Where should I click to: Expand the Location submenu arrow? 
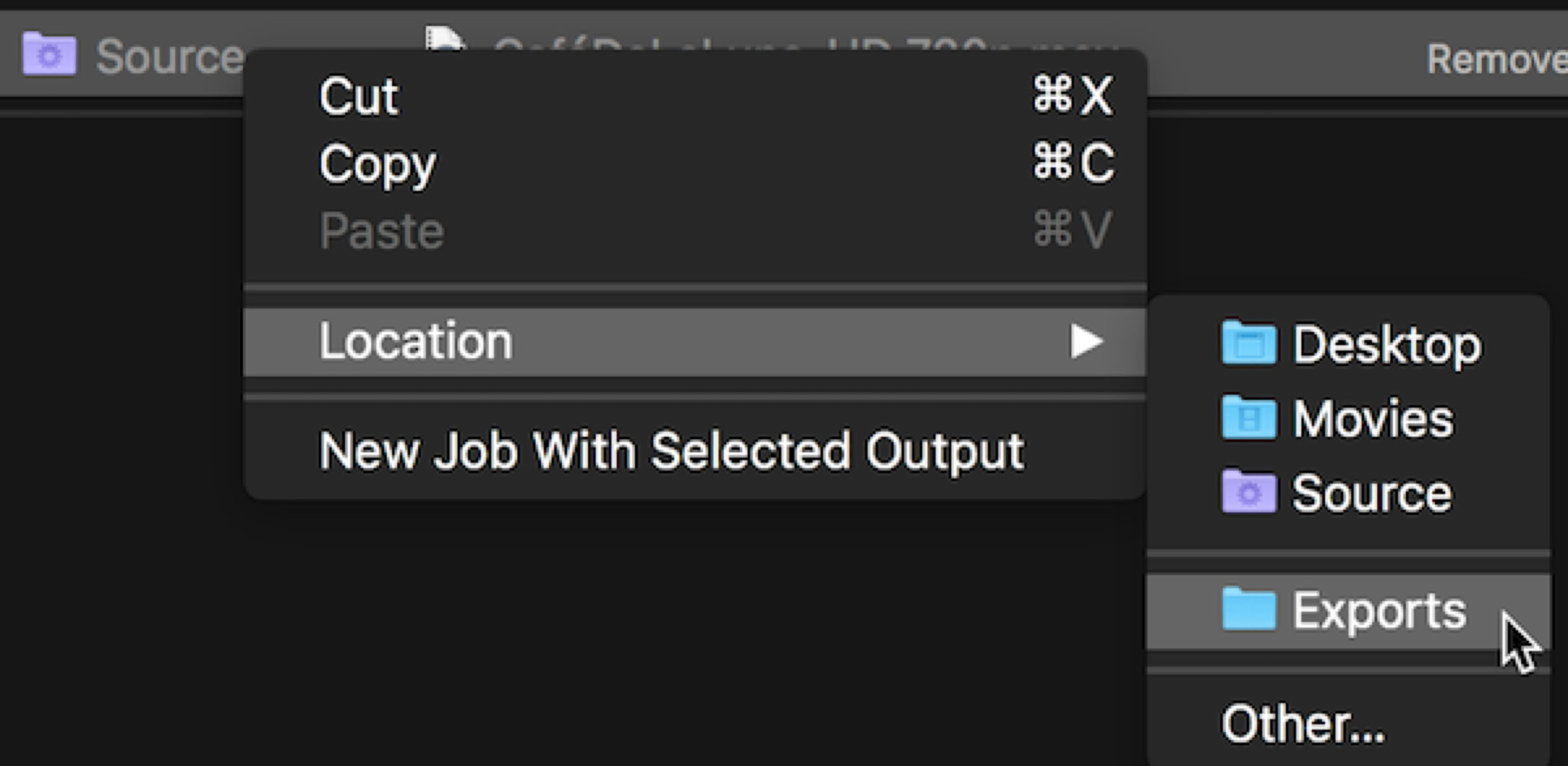tap(1086, 341)
